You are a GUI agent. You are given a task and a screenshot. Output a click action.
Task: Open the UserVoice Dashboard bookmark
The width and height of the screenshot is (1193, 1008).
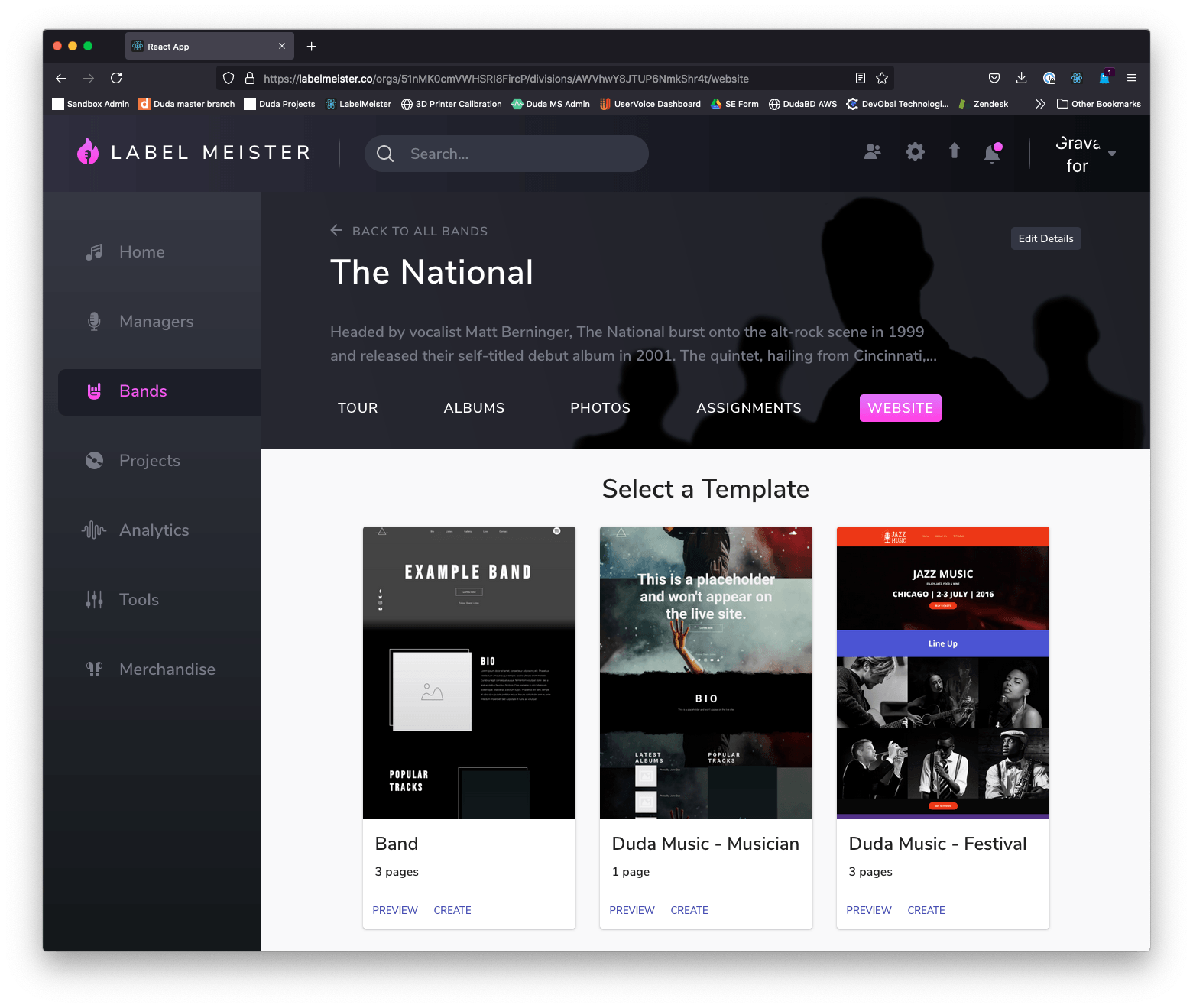[650, 104]
